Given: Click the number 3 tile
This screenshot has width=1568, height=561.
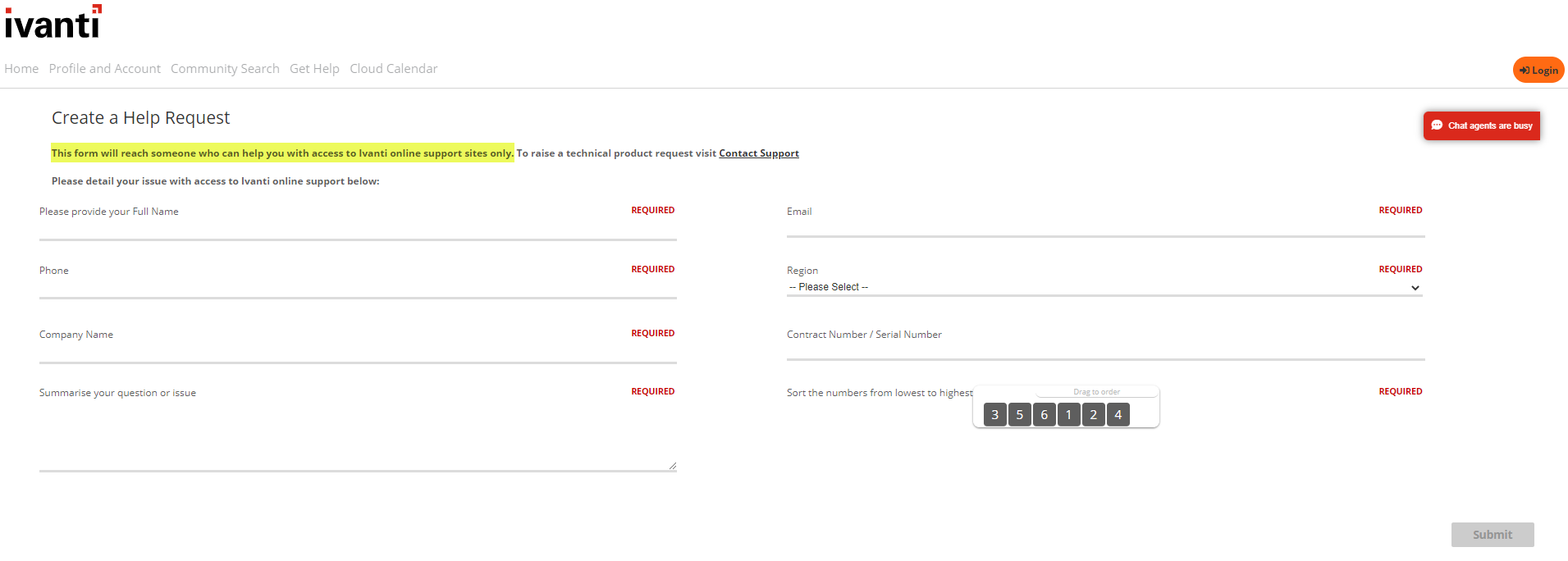Looking at the screenshot, I should [994, 415].
